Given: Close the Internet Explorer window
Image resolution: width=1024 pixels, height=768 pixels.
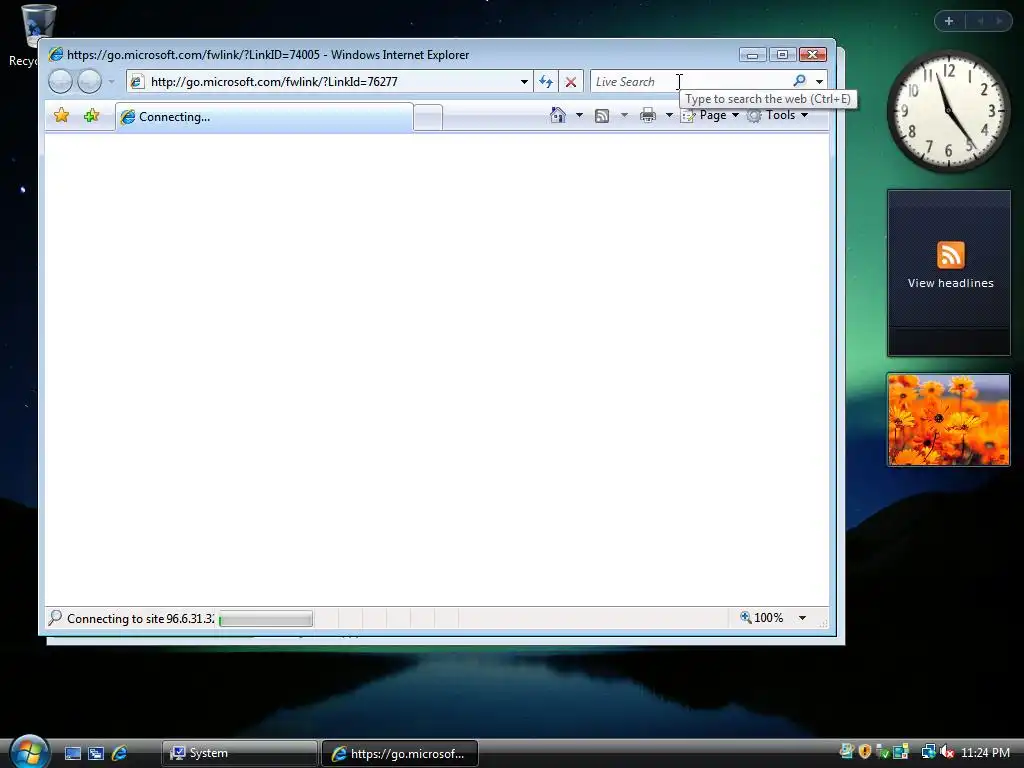Looking at the screenshot, I should [813, 55].
